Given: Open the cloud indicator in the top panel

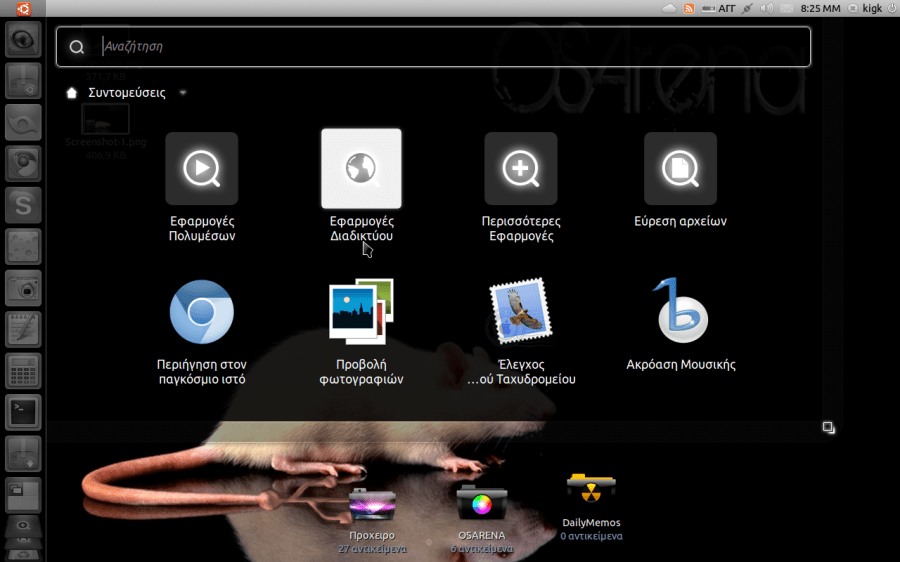Looking at the screenshot, I should (x=669, y=8).
